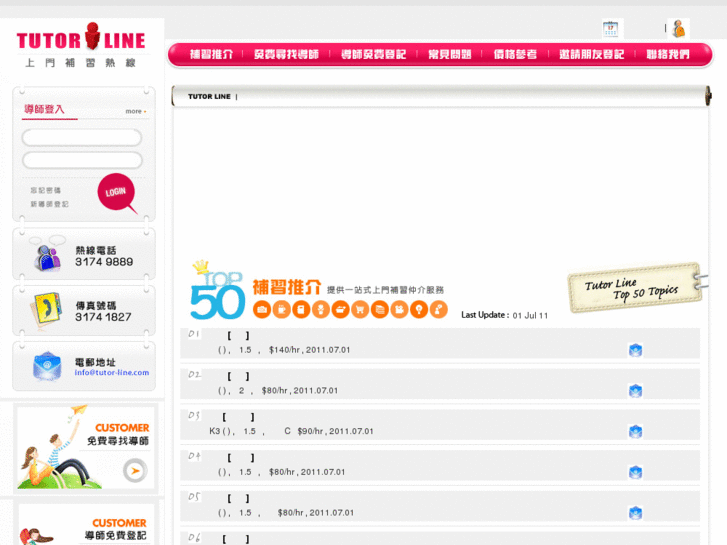This screenshot has height=545, width=727.
Task: Click mail icon for item 05 row
Action: pos(635,513)
